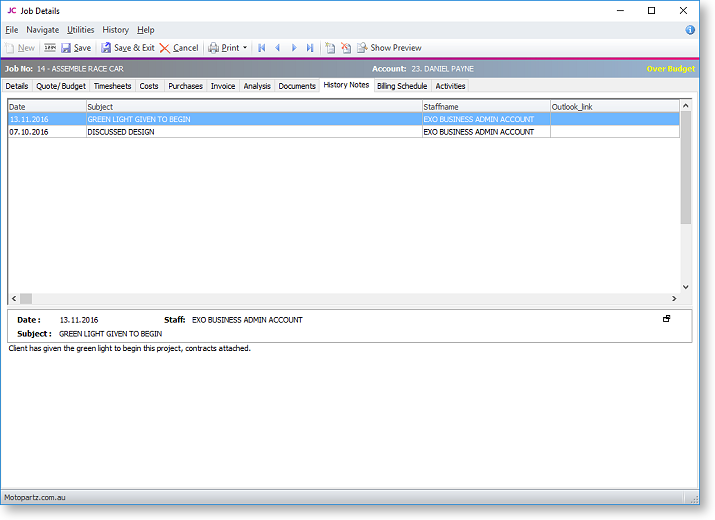
Task: Click the grid's scroll down arrow
Action: [x=685, y=287]
